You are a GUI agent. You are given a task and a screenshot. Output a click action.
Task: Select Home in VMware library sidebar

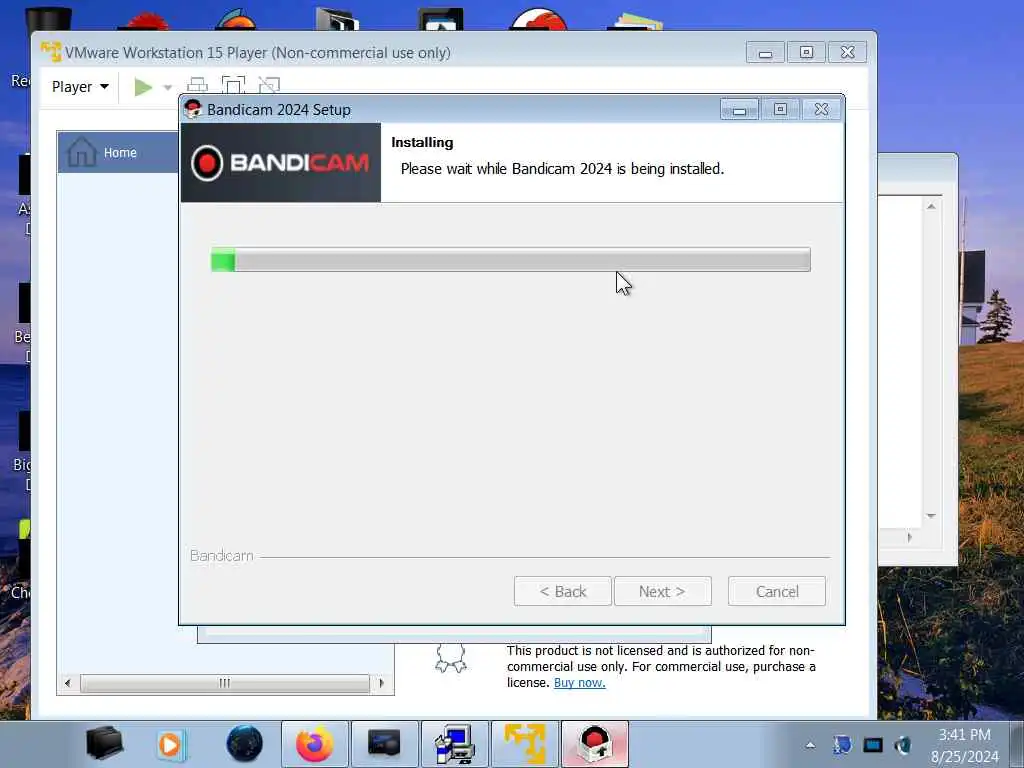coord(118,152)
